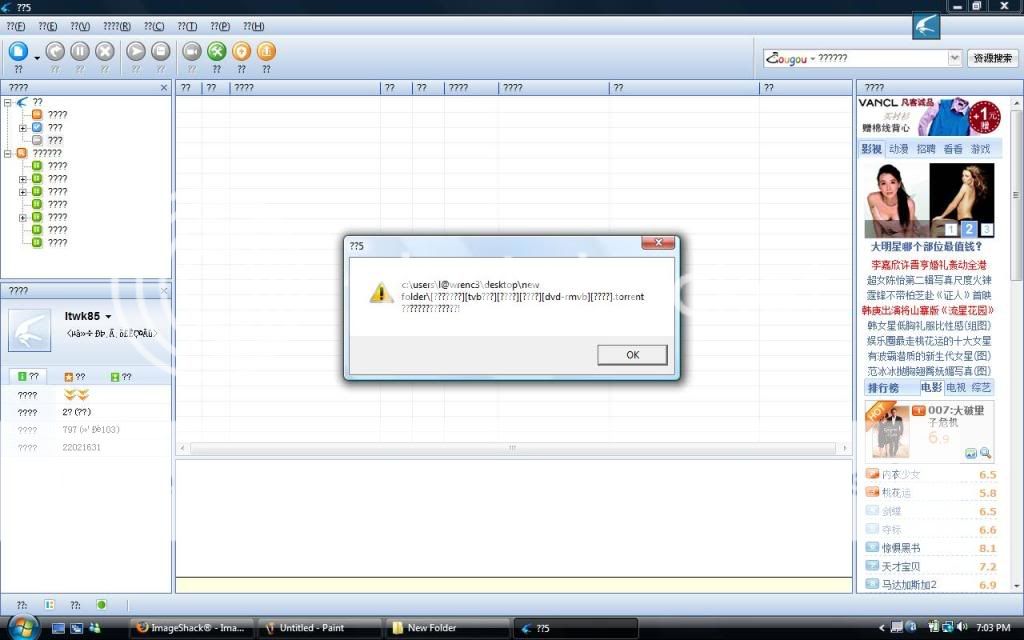This screenshot has height=640, width=1024.
Task: Open the menu labeled with (H)
Action: [253, 26]
